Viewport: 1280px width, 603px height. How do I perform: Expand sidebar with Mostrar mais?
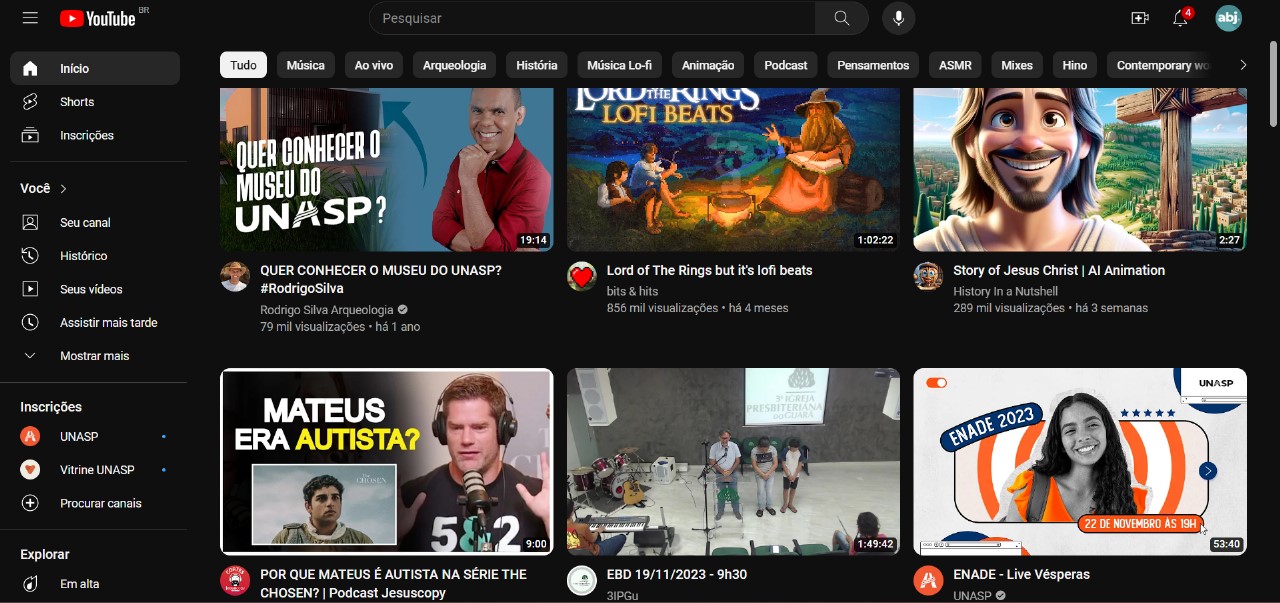(95, 356)
